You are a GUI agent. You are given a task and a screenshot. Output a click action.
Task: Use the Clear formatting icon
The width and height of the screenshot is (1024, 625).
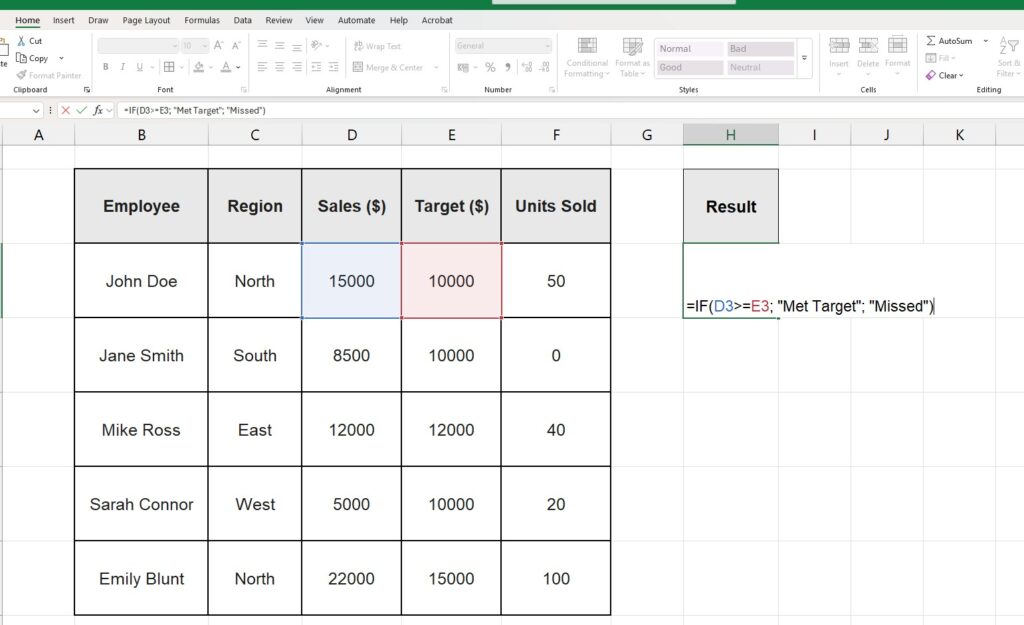coord(944,75)
